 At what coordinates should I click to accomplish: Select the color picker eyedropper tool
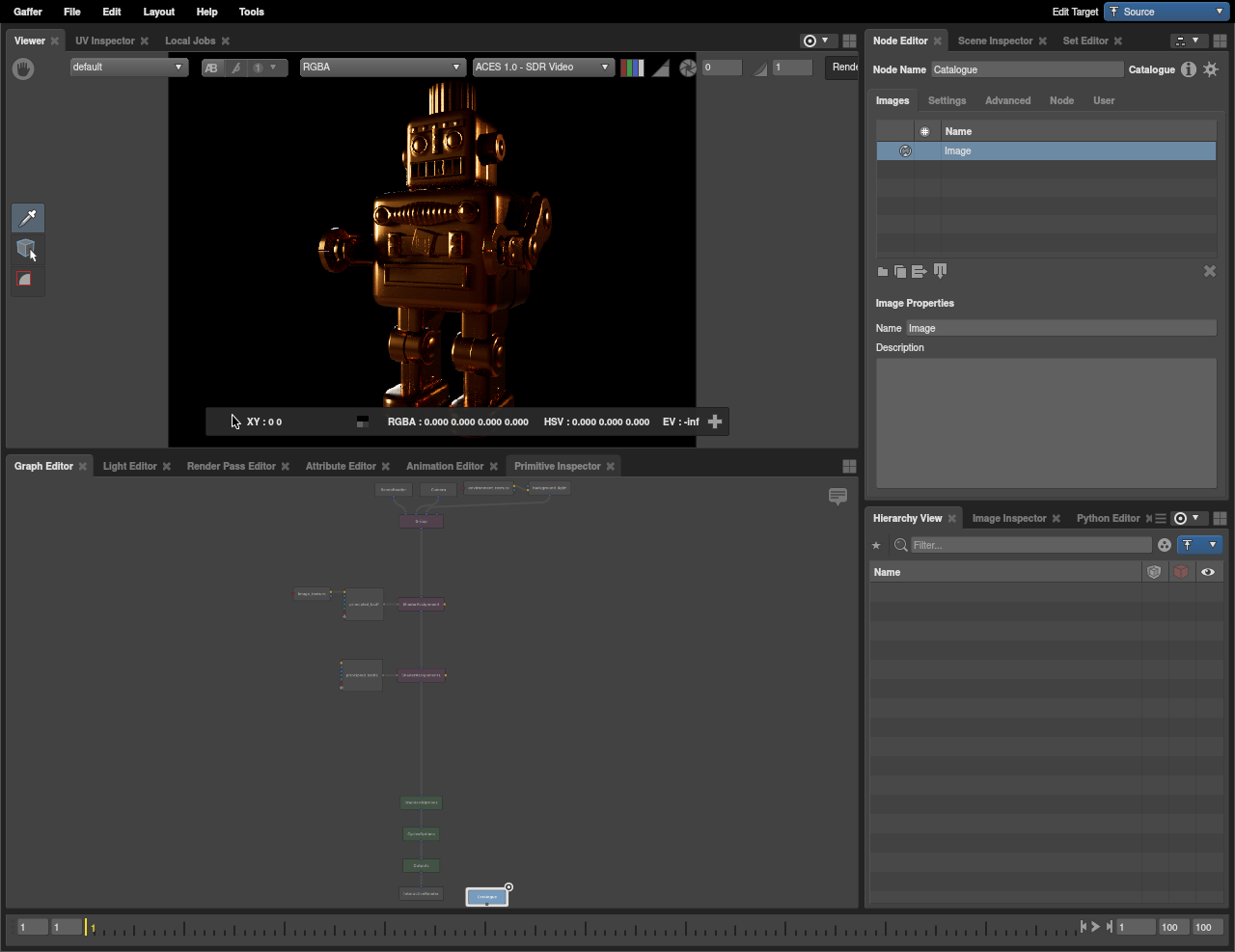coord(28,218)
